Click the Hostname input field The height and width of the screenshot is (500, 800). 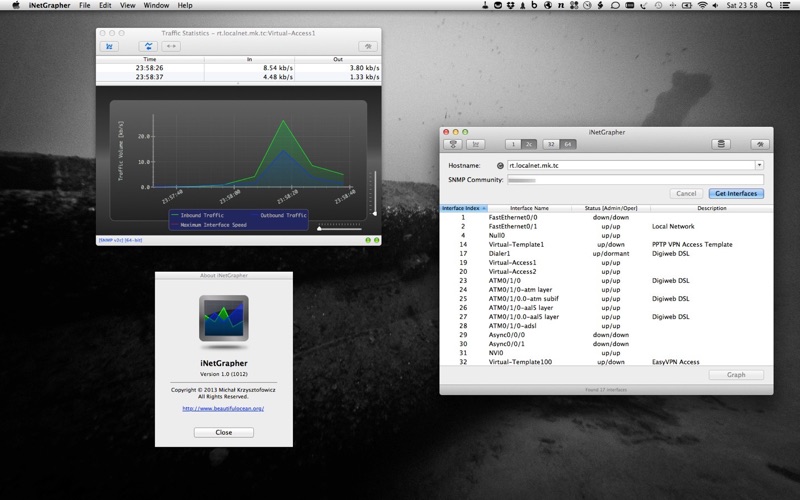[631, 165]
